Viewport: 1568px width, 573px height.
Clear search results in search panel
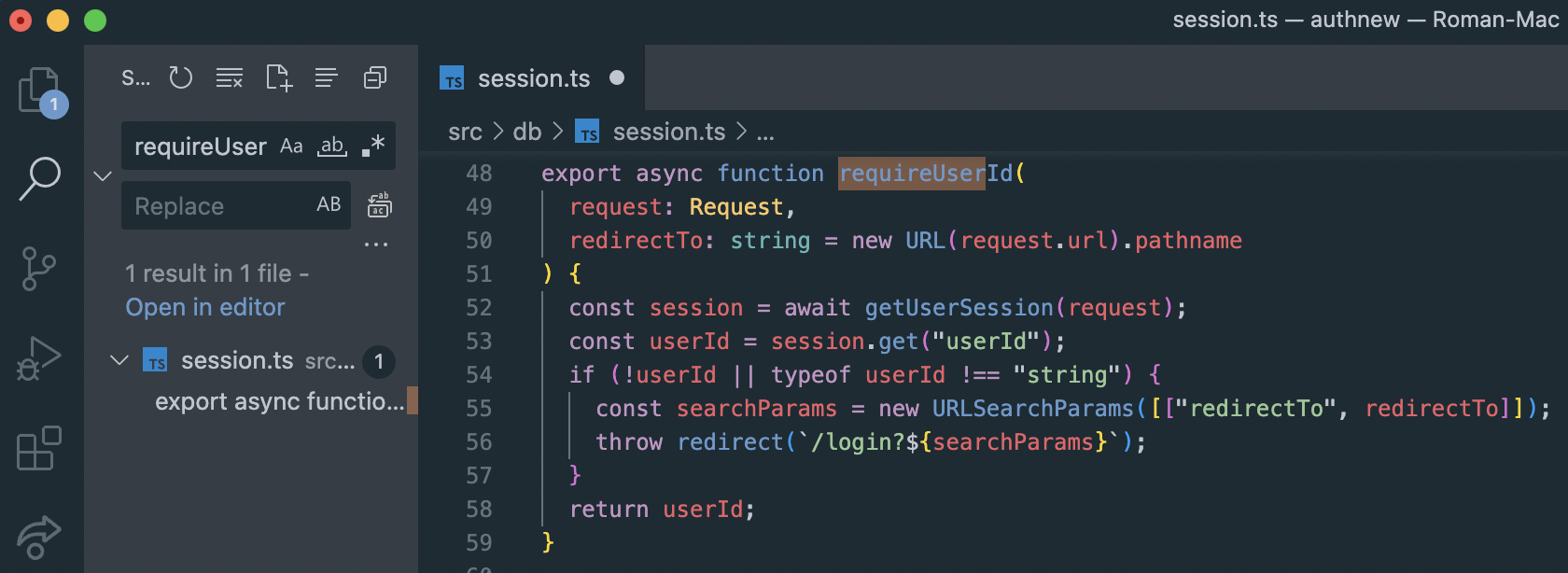tap(230, 77)
